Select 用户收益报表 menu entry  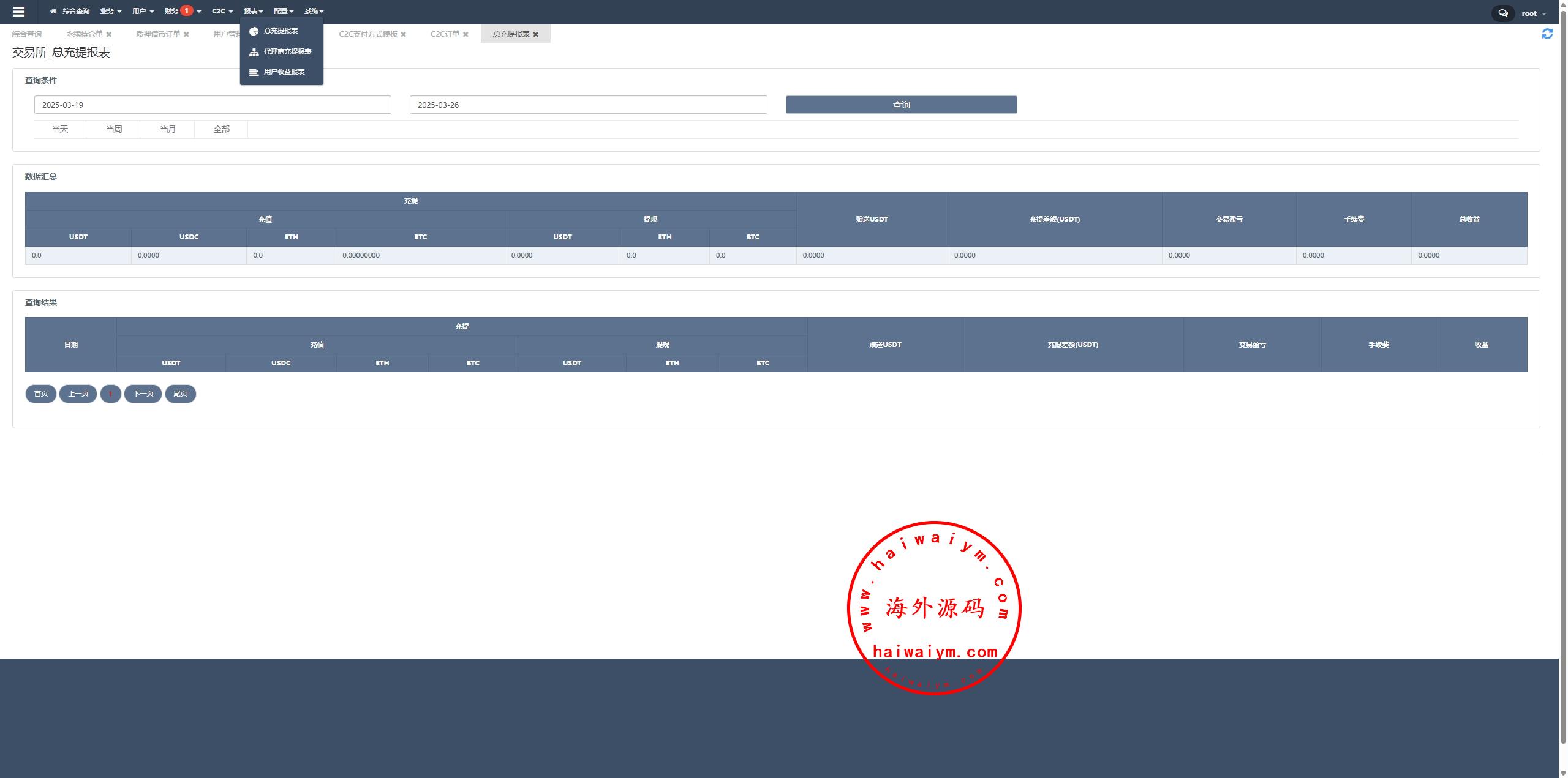coord(284,72)
